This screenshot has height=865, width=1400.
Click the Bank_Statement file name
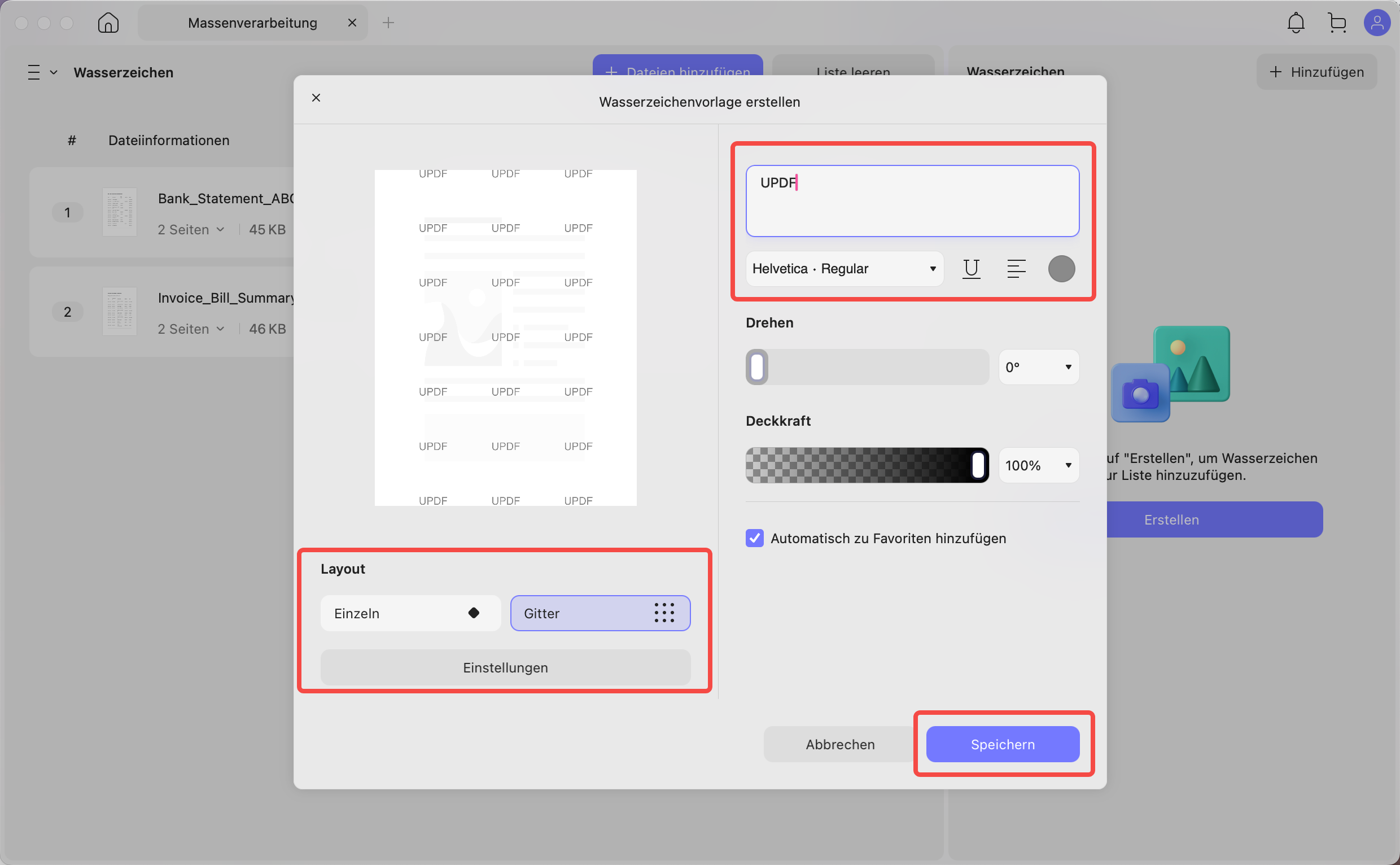pos(226,199)
